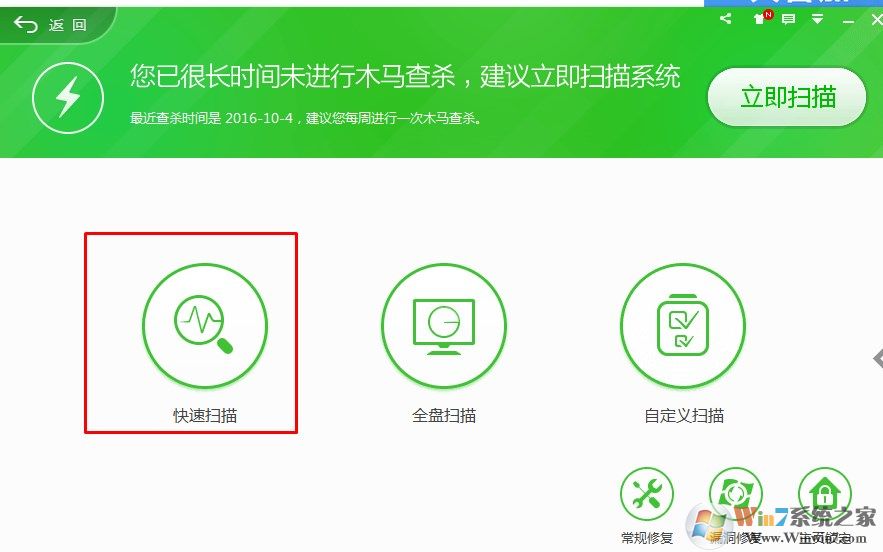Open the skin shirt icon with notification badge

pyautogui.click(x=762, y=17)
